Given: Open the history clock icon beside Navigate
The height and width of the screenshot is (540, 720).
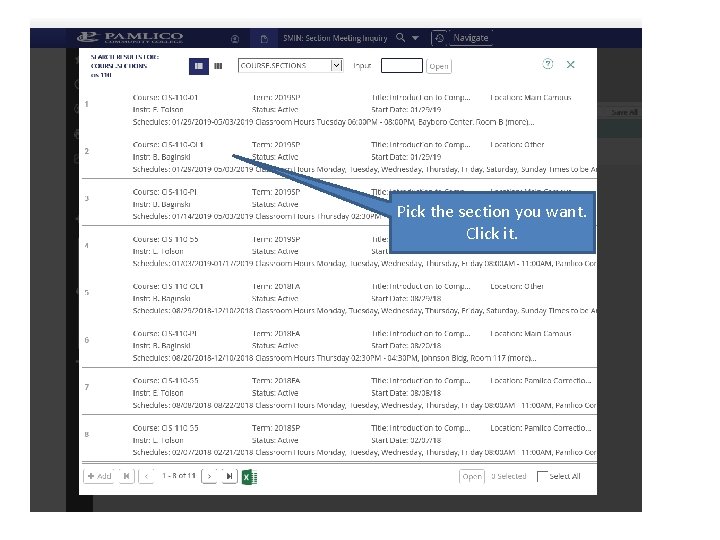Looking at the screenshot, I should (x=439, y=38).
